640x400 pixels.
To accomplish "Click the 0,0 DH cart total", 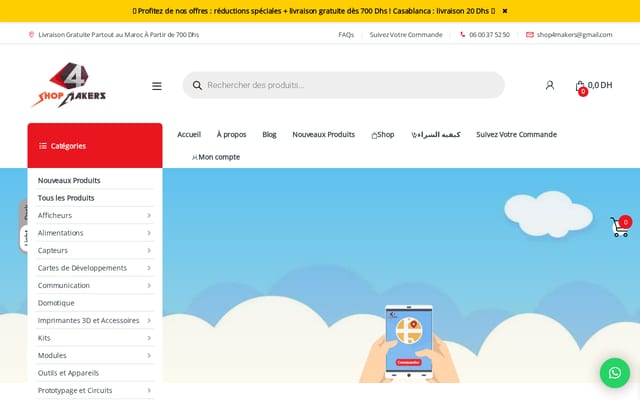I will click(x=600, y=85).
